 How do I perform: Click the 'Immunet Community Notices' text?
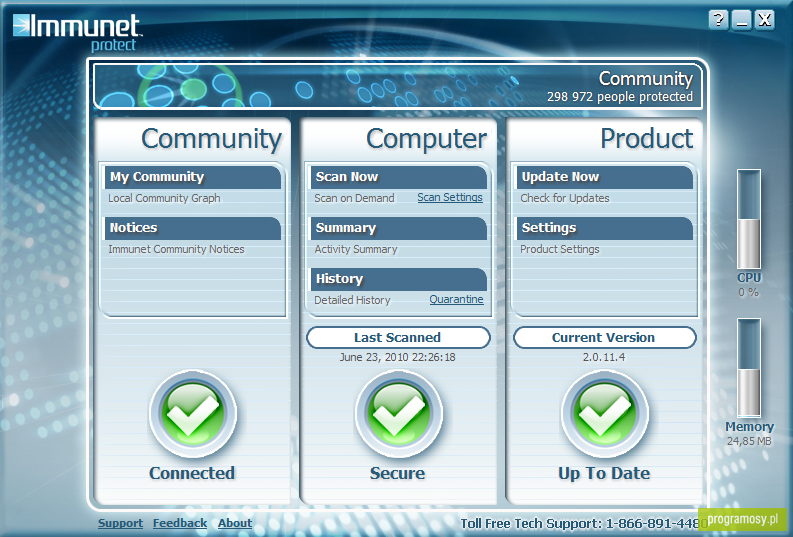coord(176,249)
